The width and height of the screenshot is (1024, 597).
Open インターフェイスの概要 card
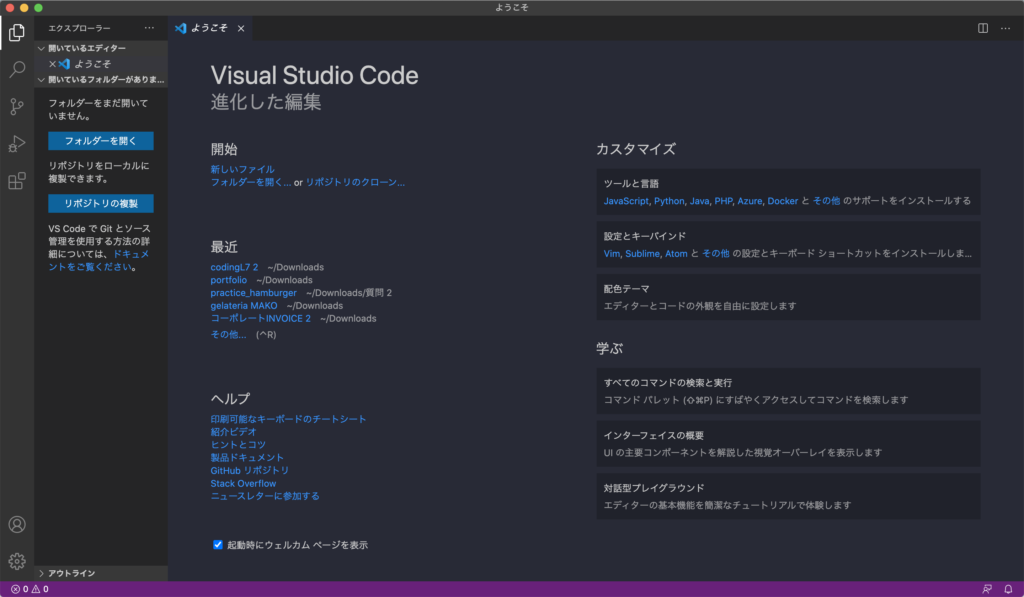pyautogui.click(x=788, y=444)
